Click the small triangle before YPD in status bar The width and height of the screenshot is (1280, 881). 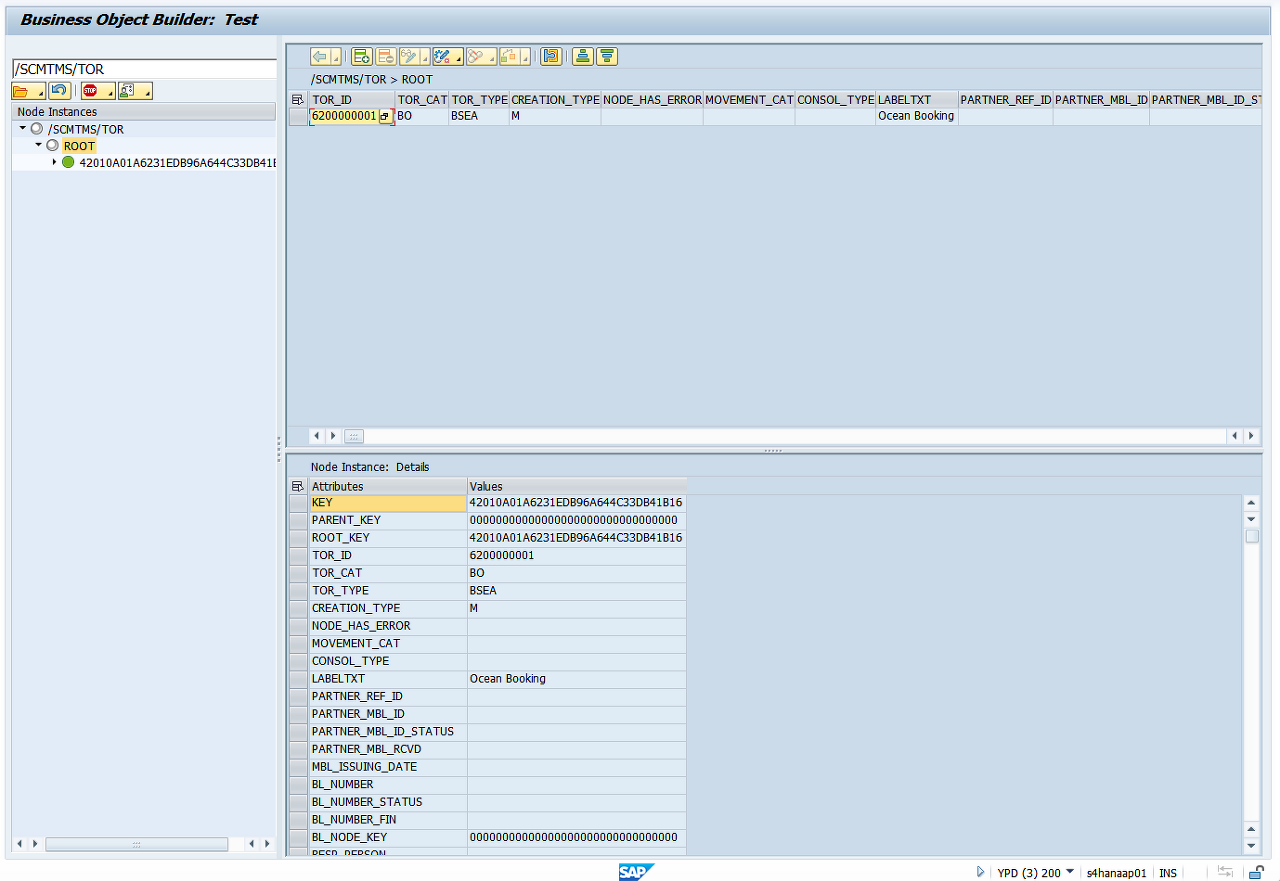(x=981, y=872)
